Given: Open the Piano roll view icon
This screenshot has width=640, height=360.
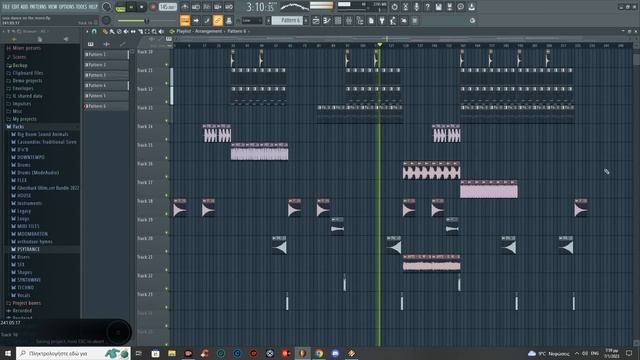Looking at the screenshot, I should tap(327, 20).
